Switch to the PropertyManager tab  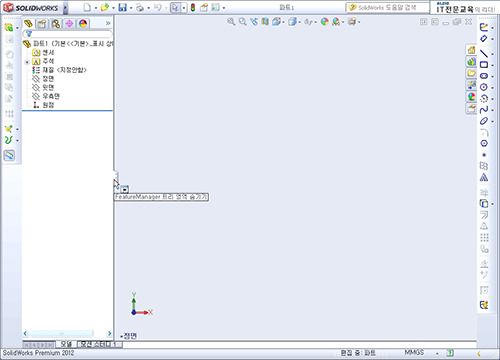(42, 23)
